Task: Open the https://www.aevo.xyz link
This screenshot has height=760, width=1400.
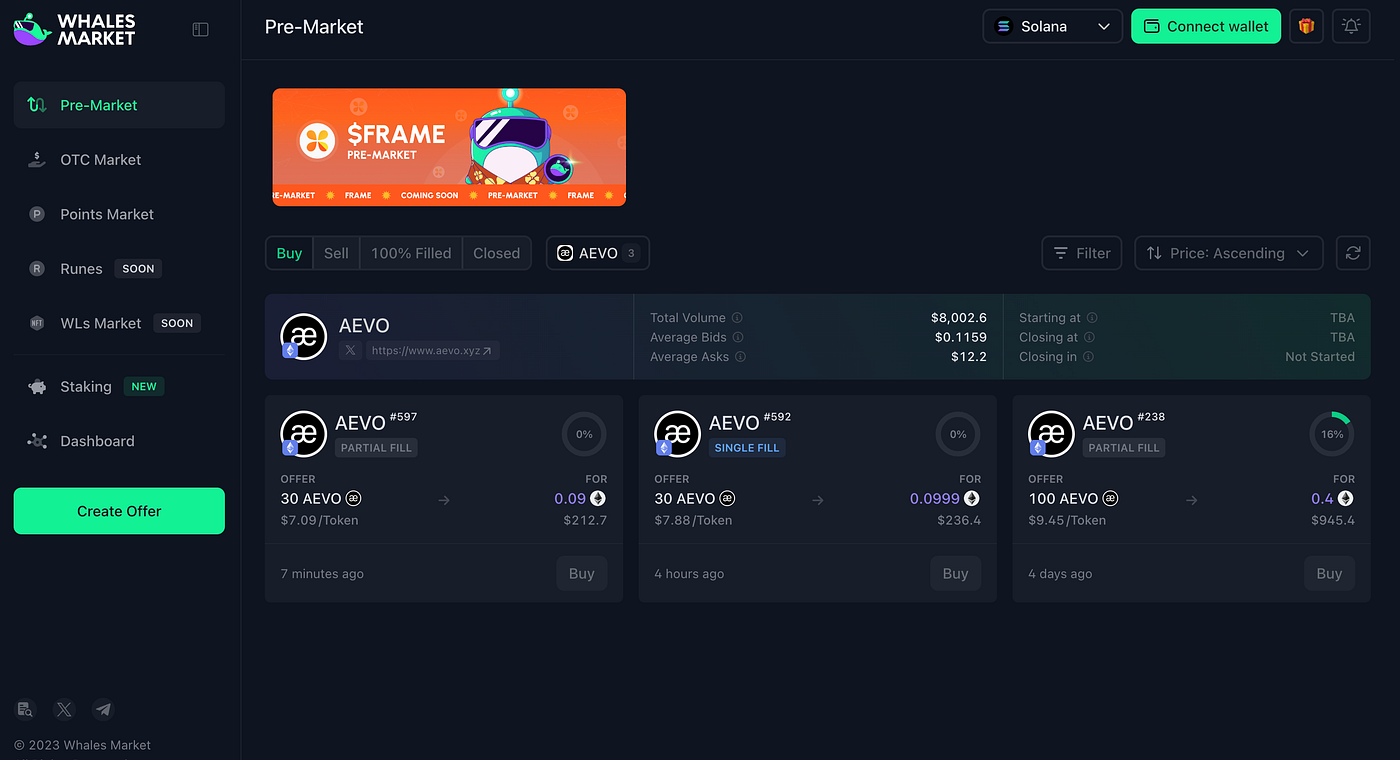Action: [x=433, y=351]
